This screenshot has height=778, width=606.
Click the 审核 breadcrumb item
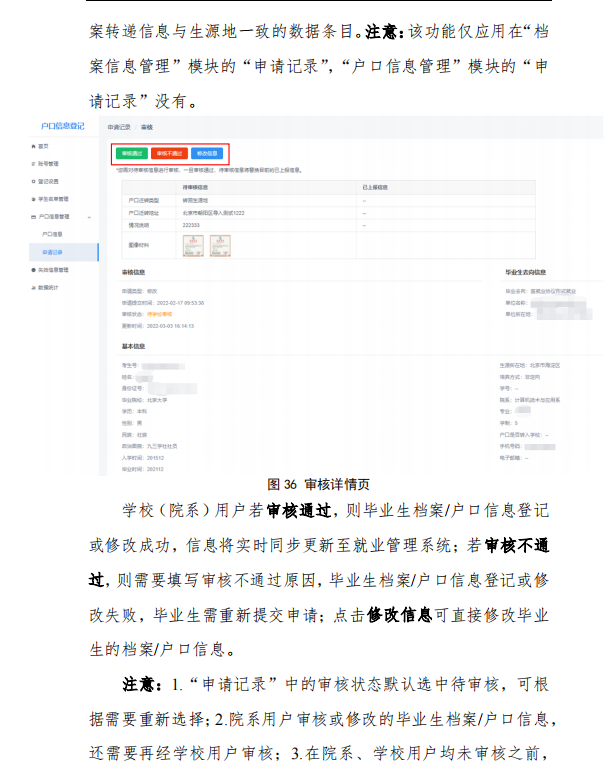click(147, 128)
